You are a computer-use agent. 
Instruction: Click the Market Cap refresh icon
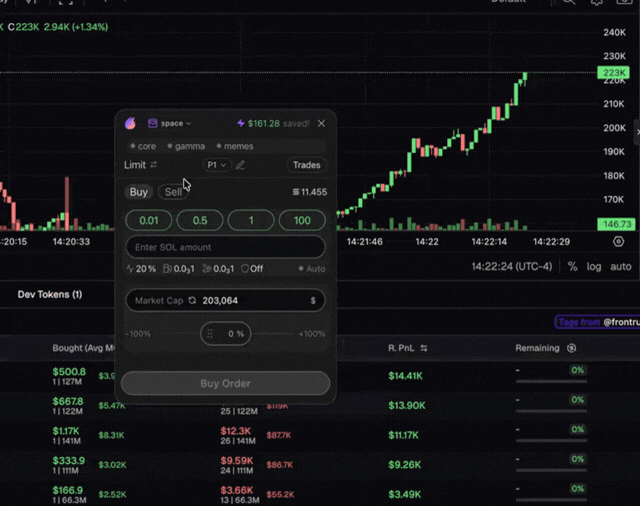pos(192,300)
